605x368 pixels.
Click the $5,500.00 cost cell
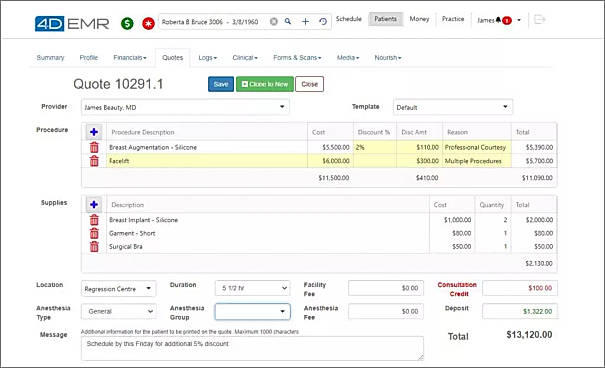coord(331,147)
